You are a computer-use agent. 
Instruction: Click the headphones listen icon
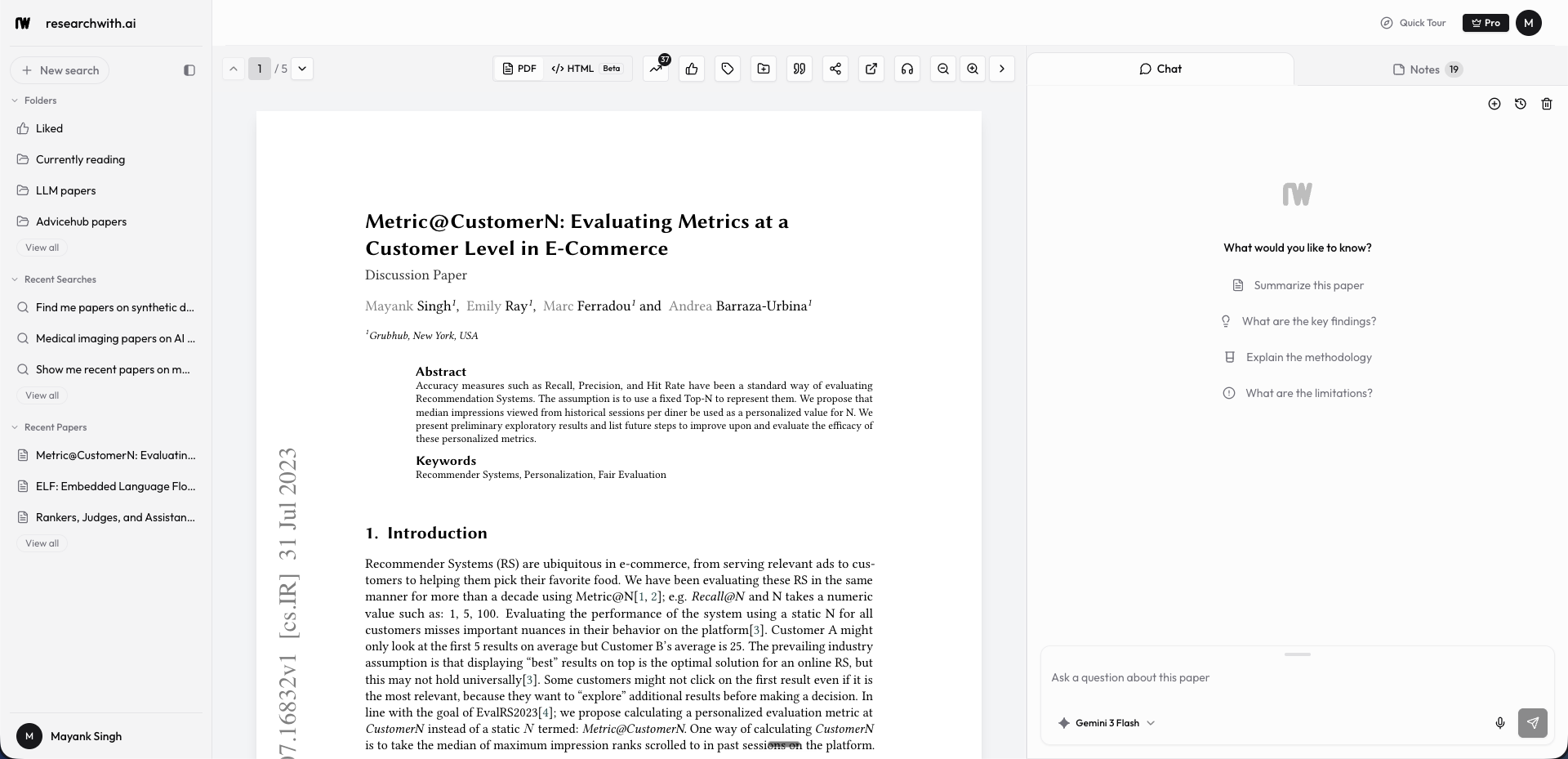(x=907, y=69)
